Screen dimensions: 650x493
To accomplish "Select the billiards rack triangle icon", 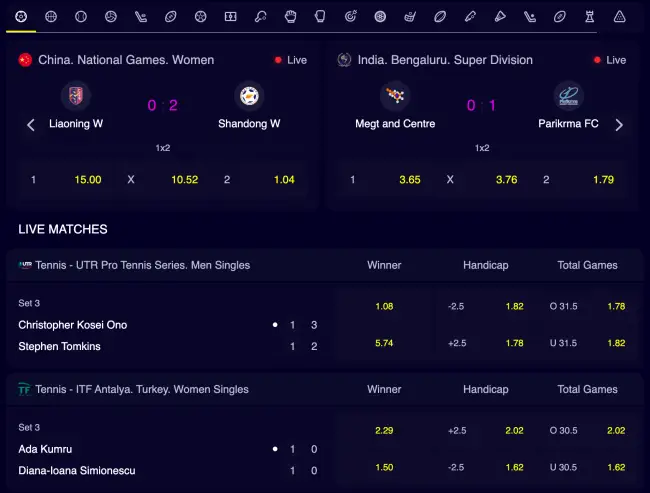I will 620,17.
